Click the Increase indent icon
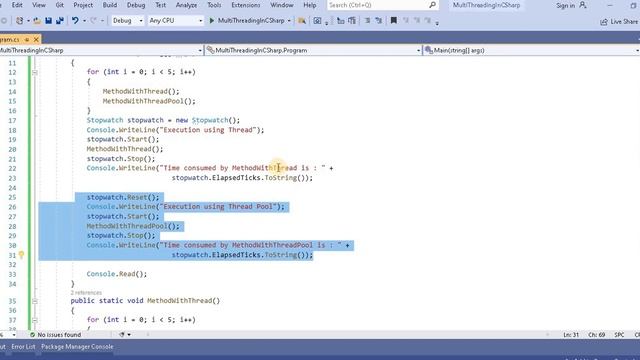 [352, 20]
